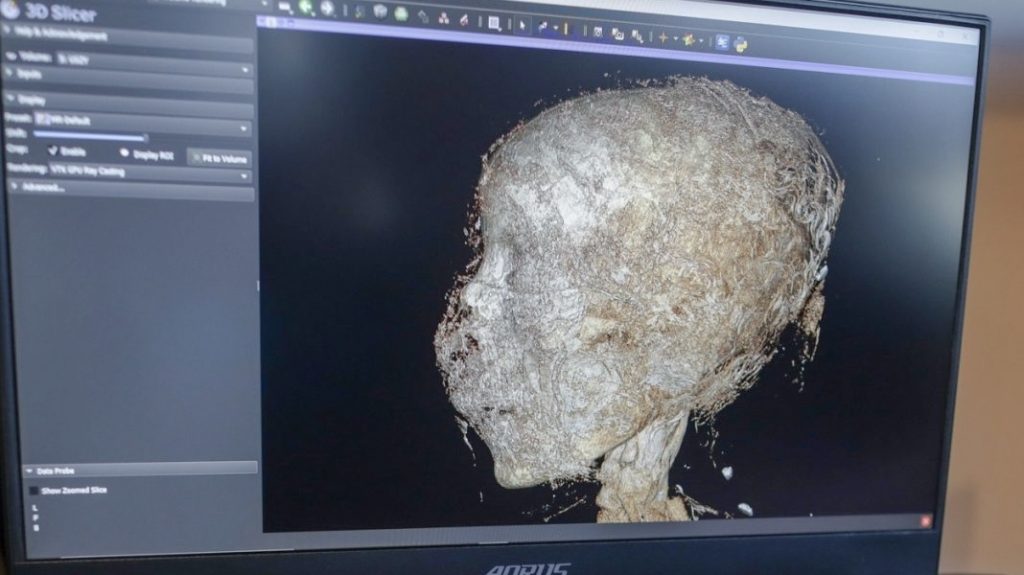Open the scene views icon
This screenshot has height=575, width=1024.
[618, 34]
